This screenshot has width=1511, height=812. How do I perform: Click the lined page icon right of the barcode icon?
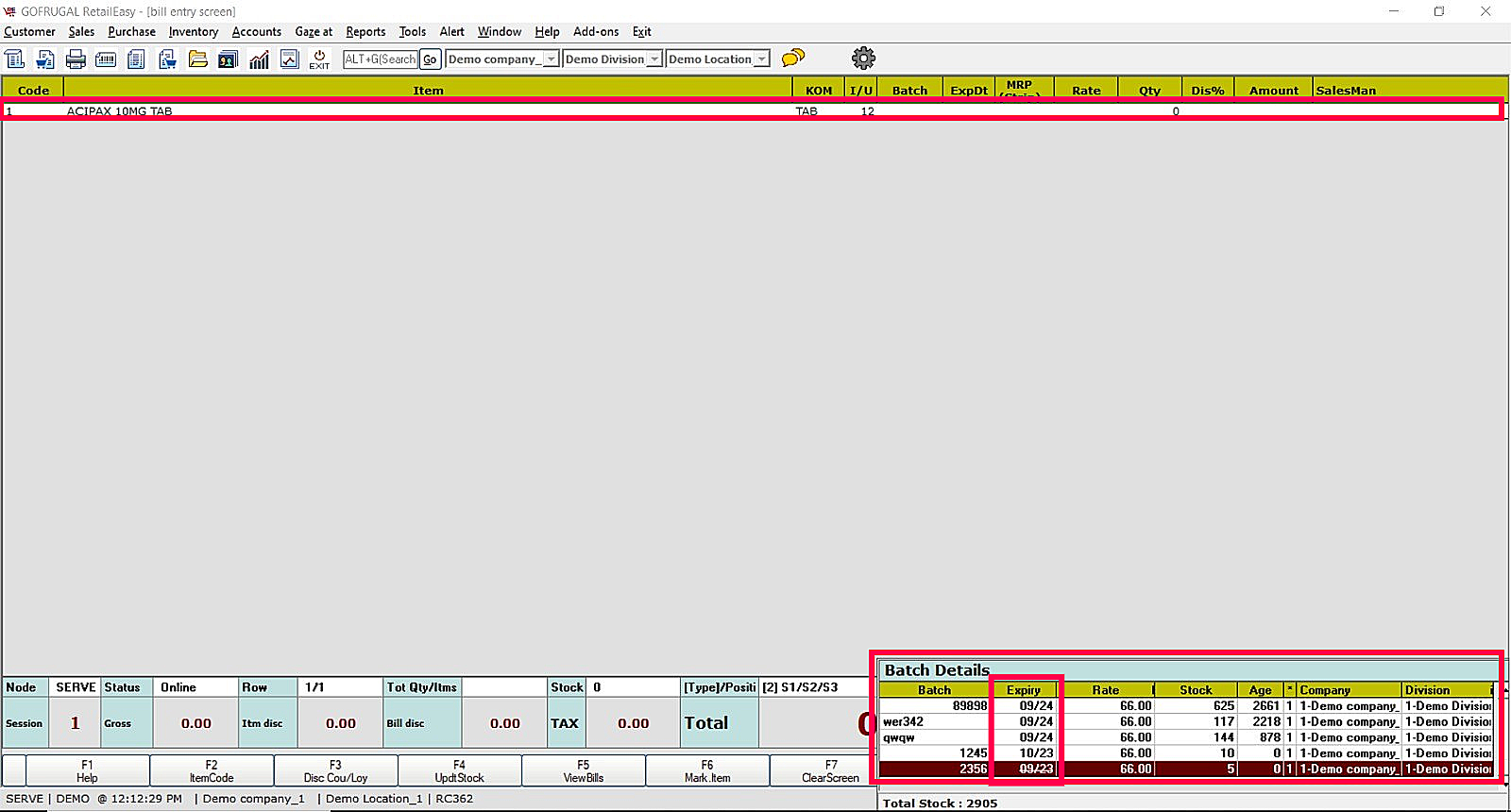[136, 59]
